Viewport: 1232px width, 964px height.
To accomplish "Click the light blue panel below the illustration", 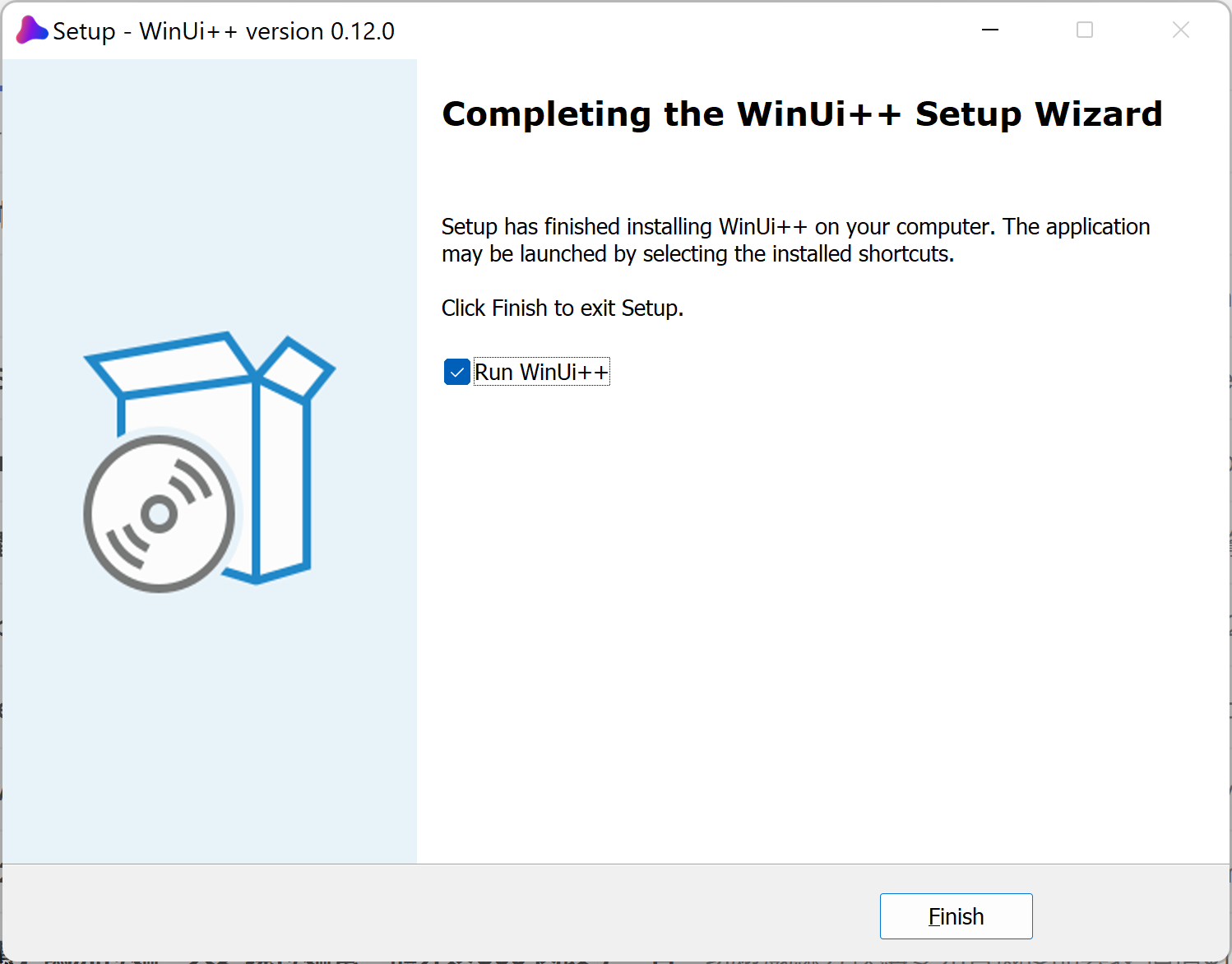I will (210, 724).
